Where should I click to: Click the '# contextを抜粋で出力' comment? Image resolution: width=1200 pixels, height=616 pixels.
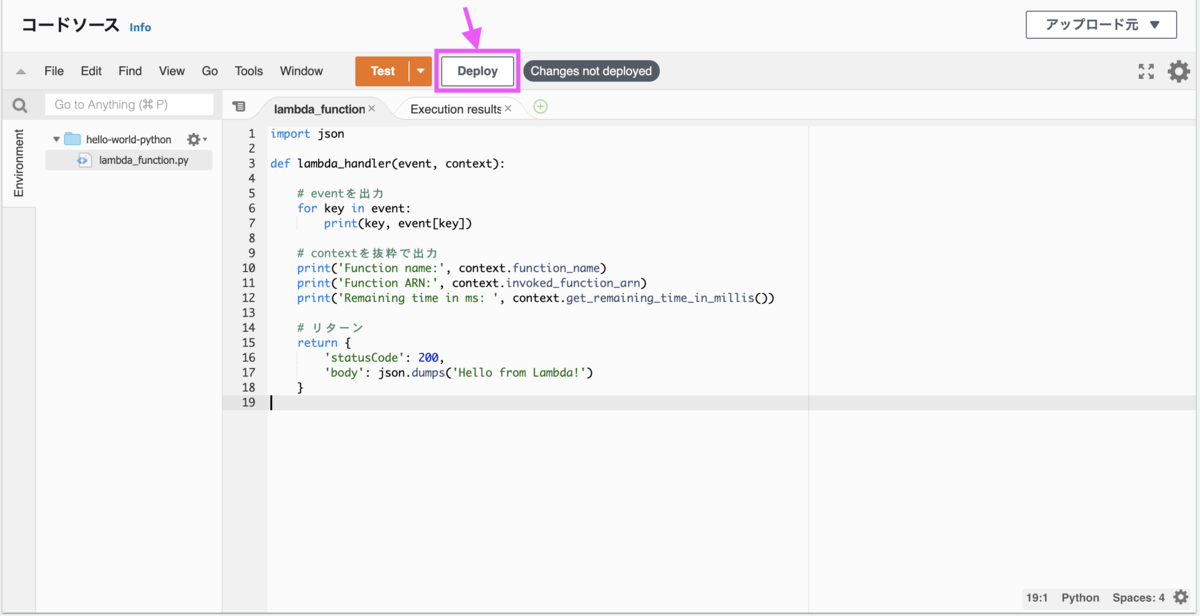coord(367,253)
